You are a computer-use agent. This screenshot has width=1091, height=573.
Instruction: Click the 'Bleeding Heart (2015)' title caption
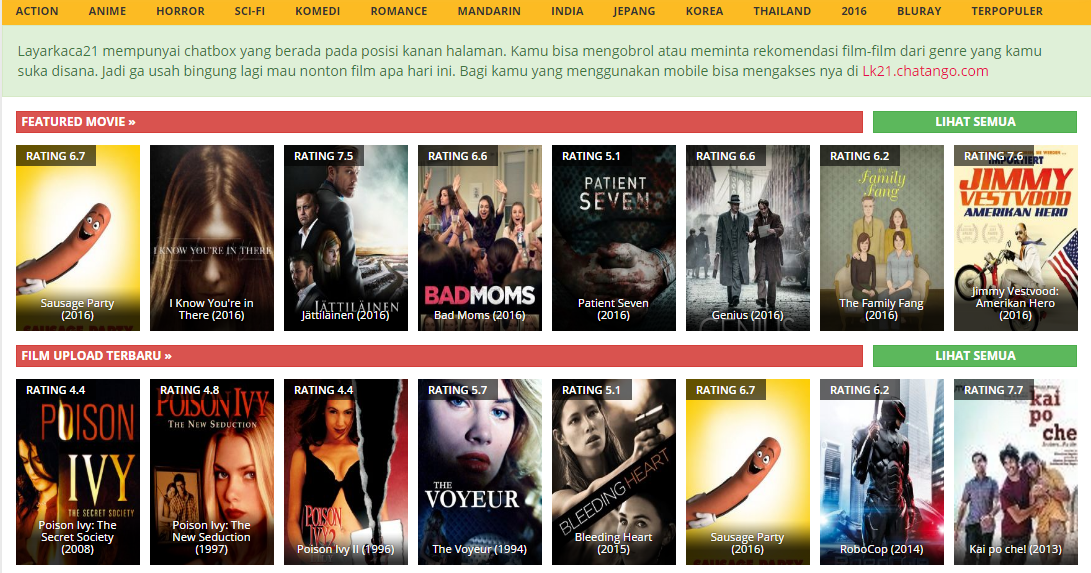click(x=614, y=542)
